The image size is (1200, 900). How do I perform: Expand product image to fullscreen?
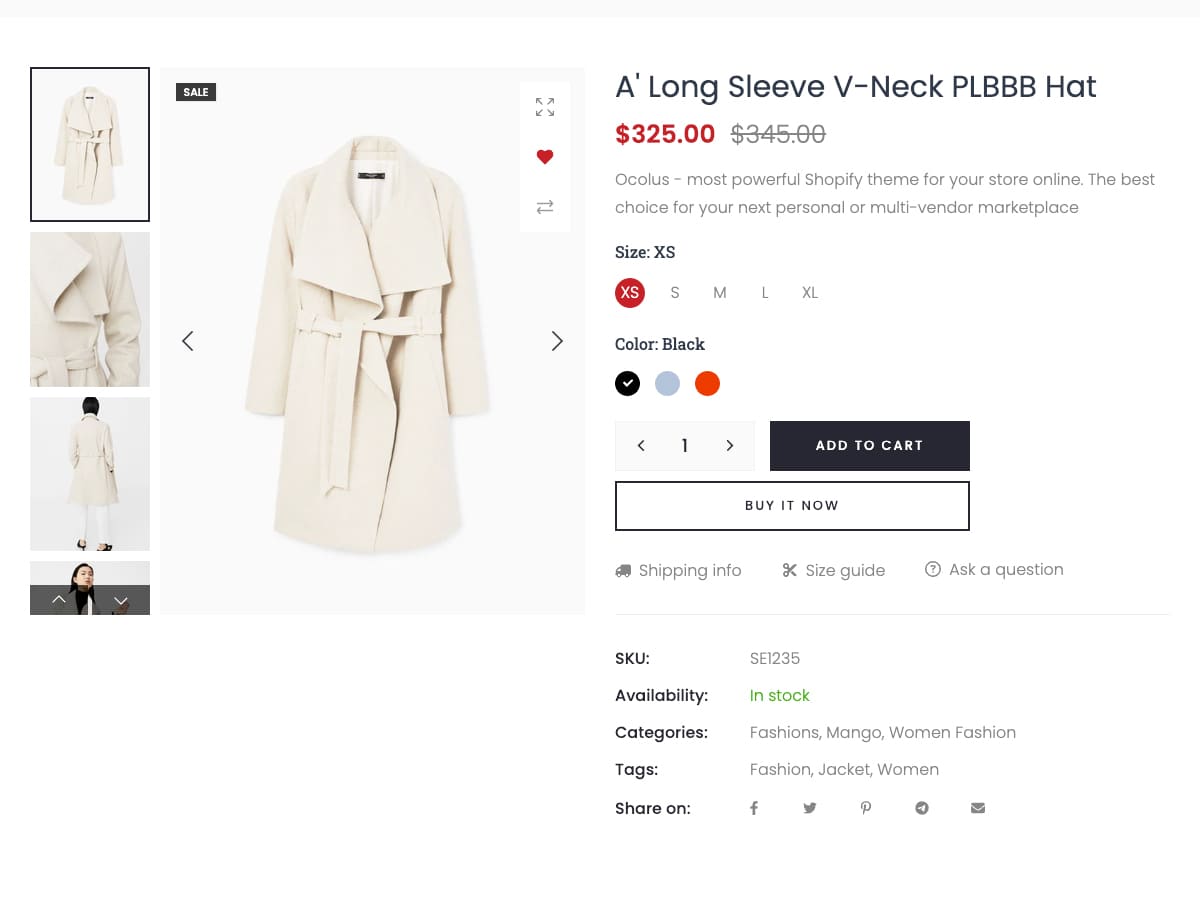coord(545,107)
